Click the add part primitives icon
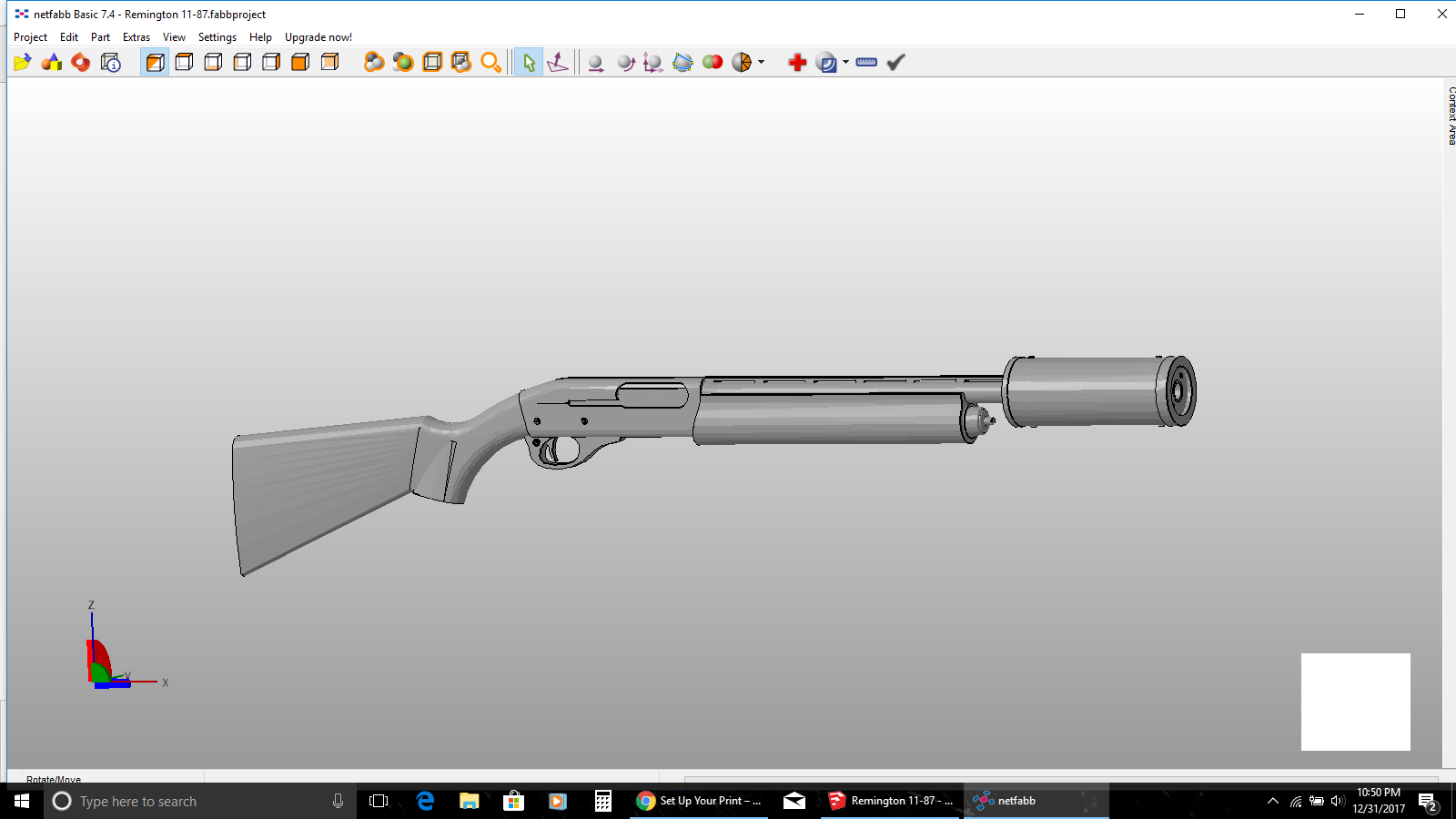The height and width of the screenshot is (819, 1456). [x=52, y=62]
